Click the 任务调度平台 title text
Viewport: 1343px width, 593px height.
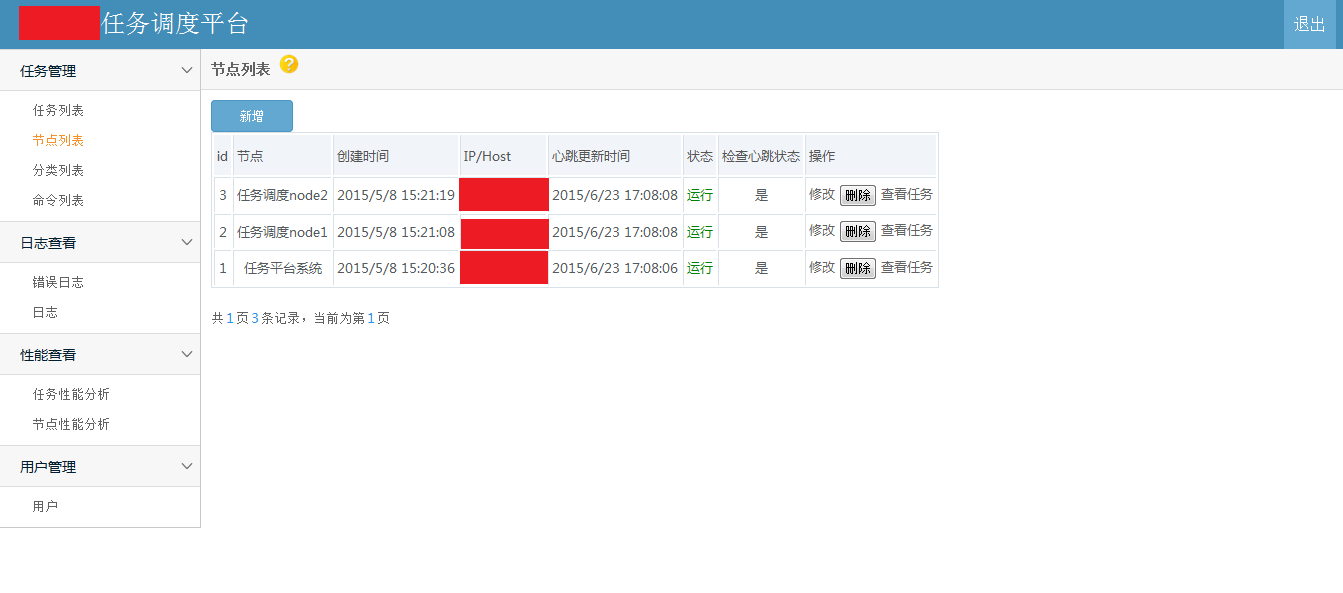click(175, 24)
